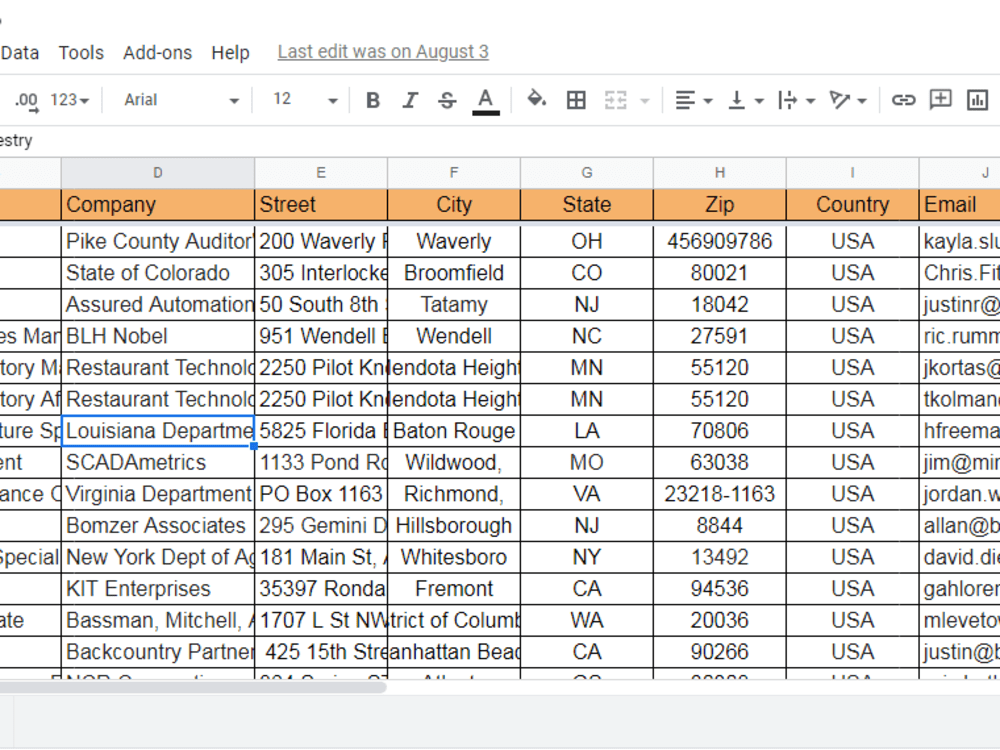This screenshot has height=750, width=1000.
Task: Select the 181 Main St street cell
Action: [x=321, y=557]
